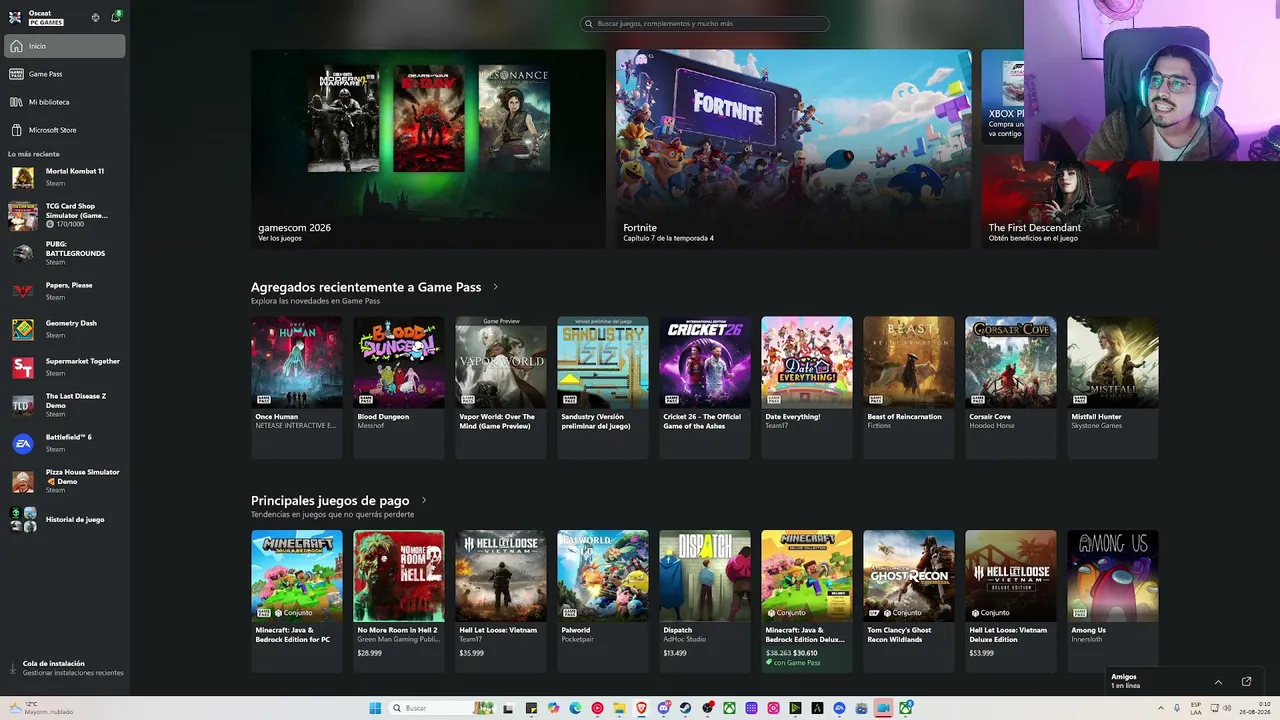This screenshot has height=720, width=1280.
Task: Open Microsoft Store from the sidebar
Action: 65,130
